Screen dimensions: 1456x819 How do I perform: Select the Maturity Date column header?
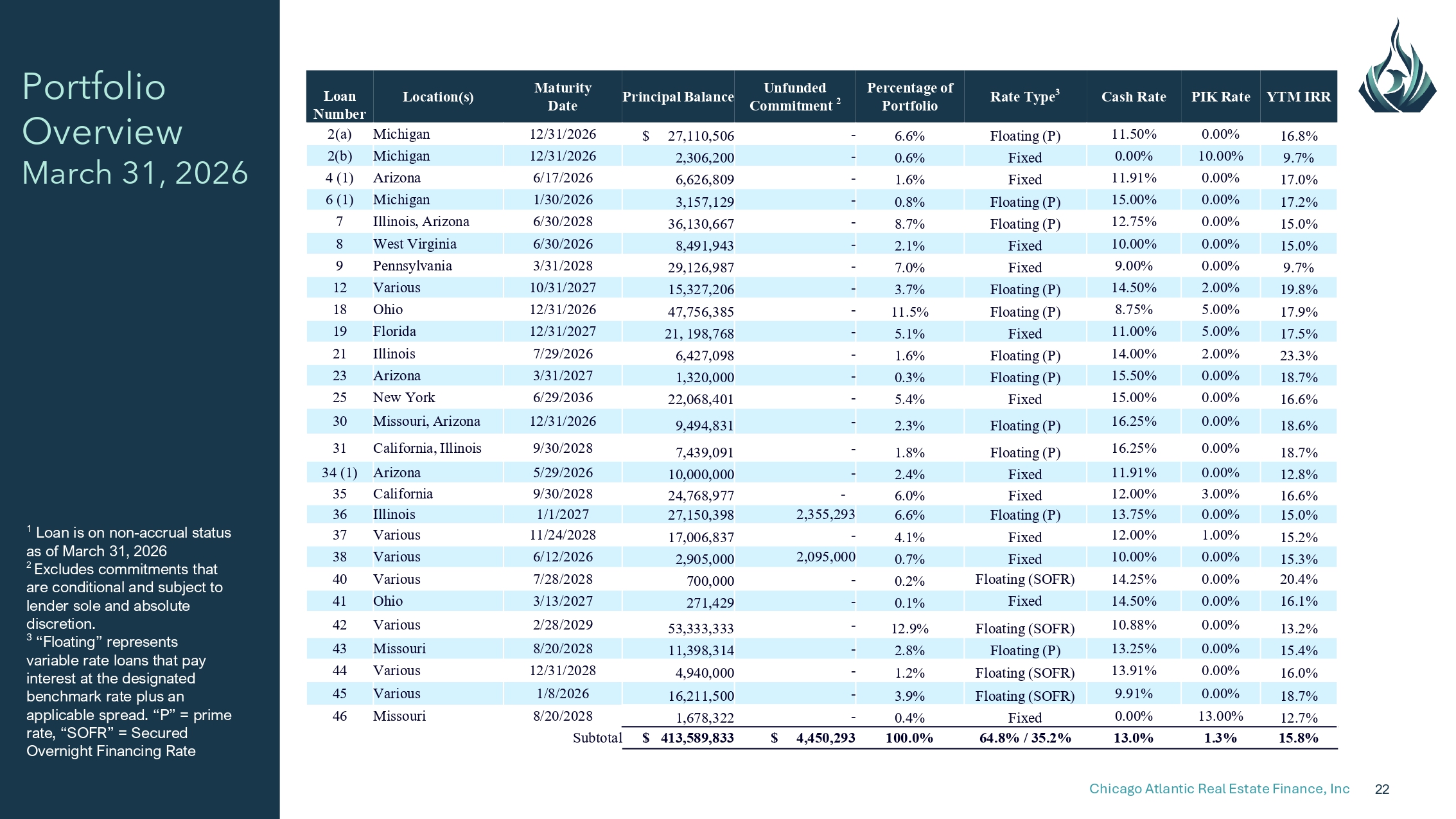pos(563,97)
